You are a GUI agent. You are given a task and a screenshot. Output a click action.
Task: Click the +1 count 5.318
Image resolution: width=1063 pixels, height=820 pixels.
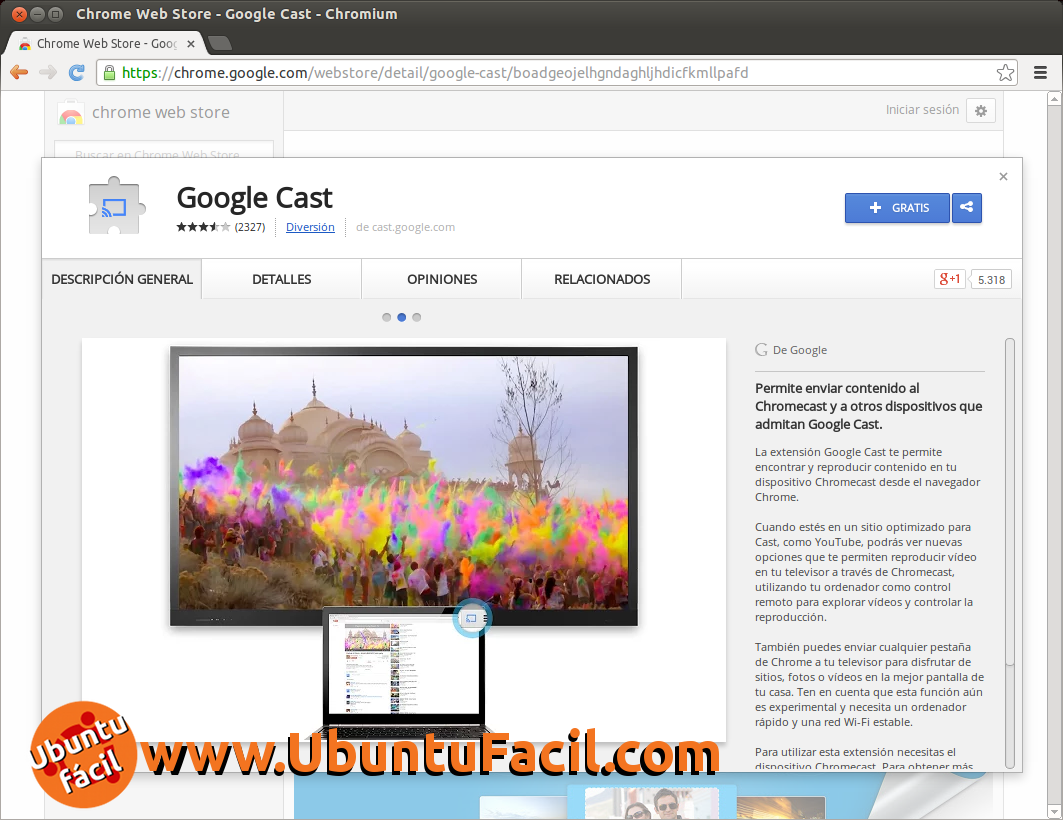pos(991,279)
